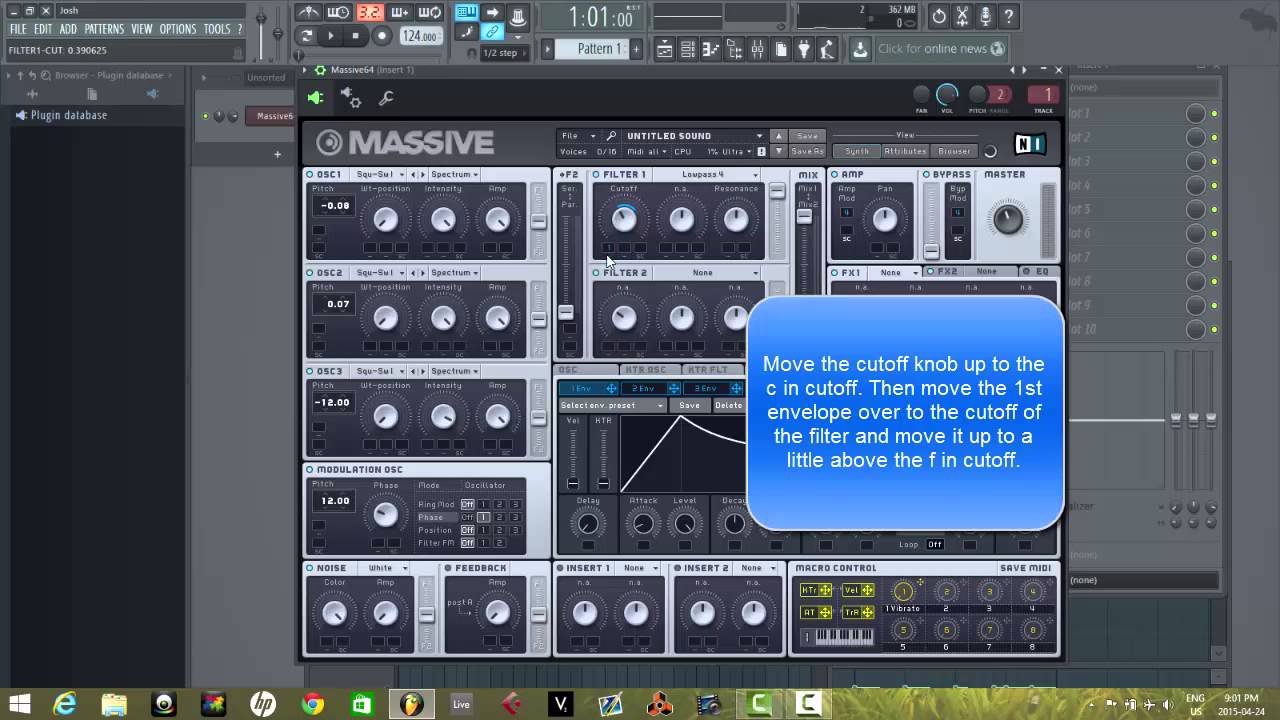Open the piano roll toolbar icon
The width and height of the screenshot is (1280, 720).
(710, 49)
